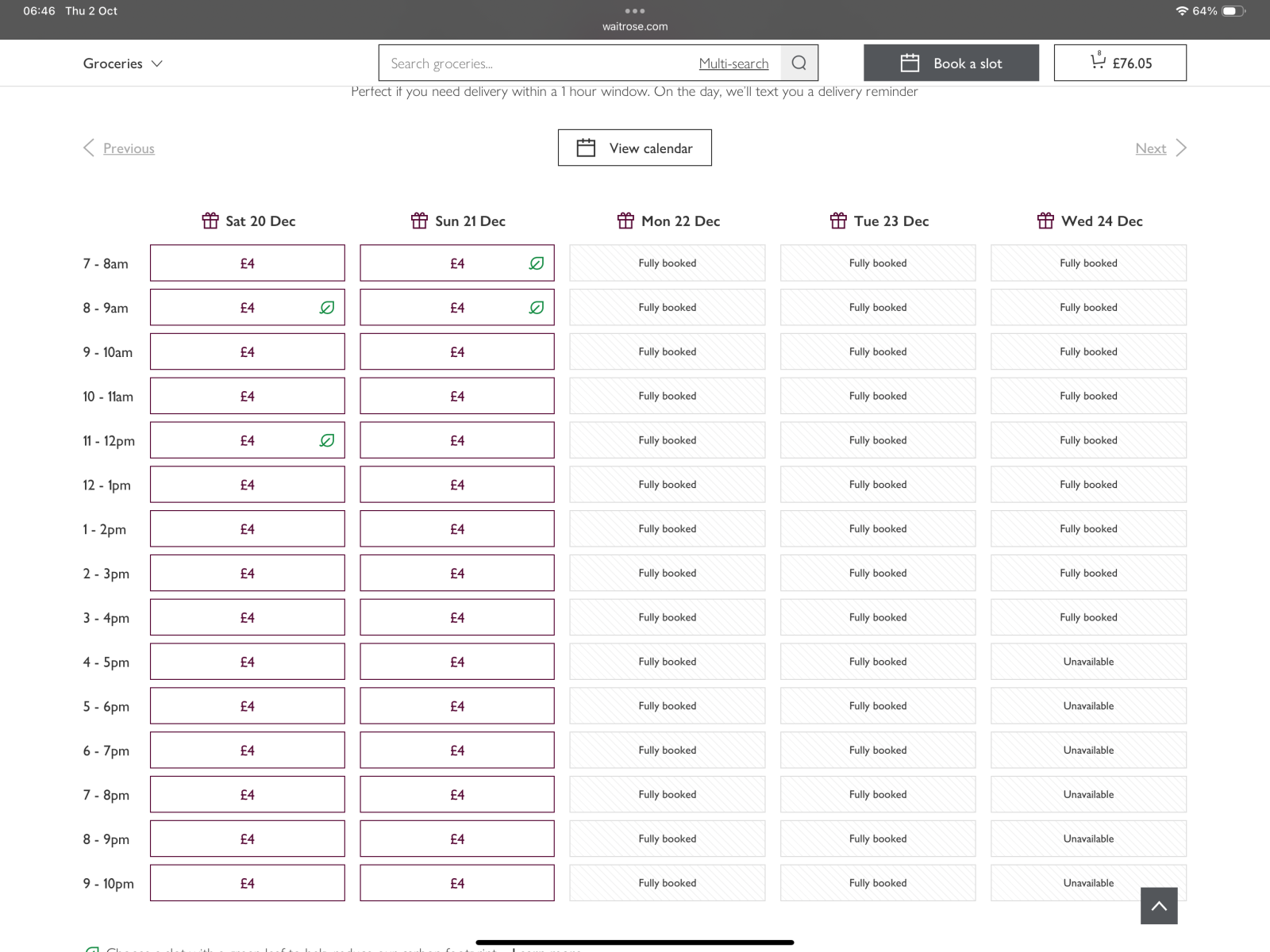The width and height of the screenshot is (1270, 952).
Task: Click green leaf icon in Sat 11-12pm slot
Action: [326, 440]
